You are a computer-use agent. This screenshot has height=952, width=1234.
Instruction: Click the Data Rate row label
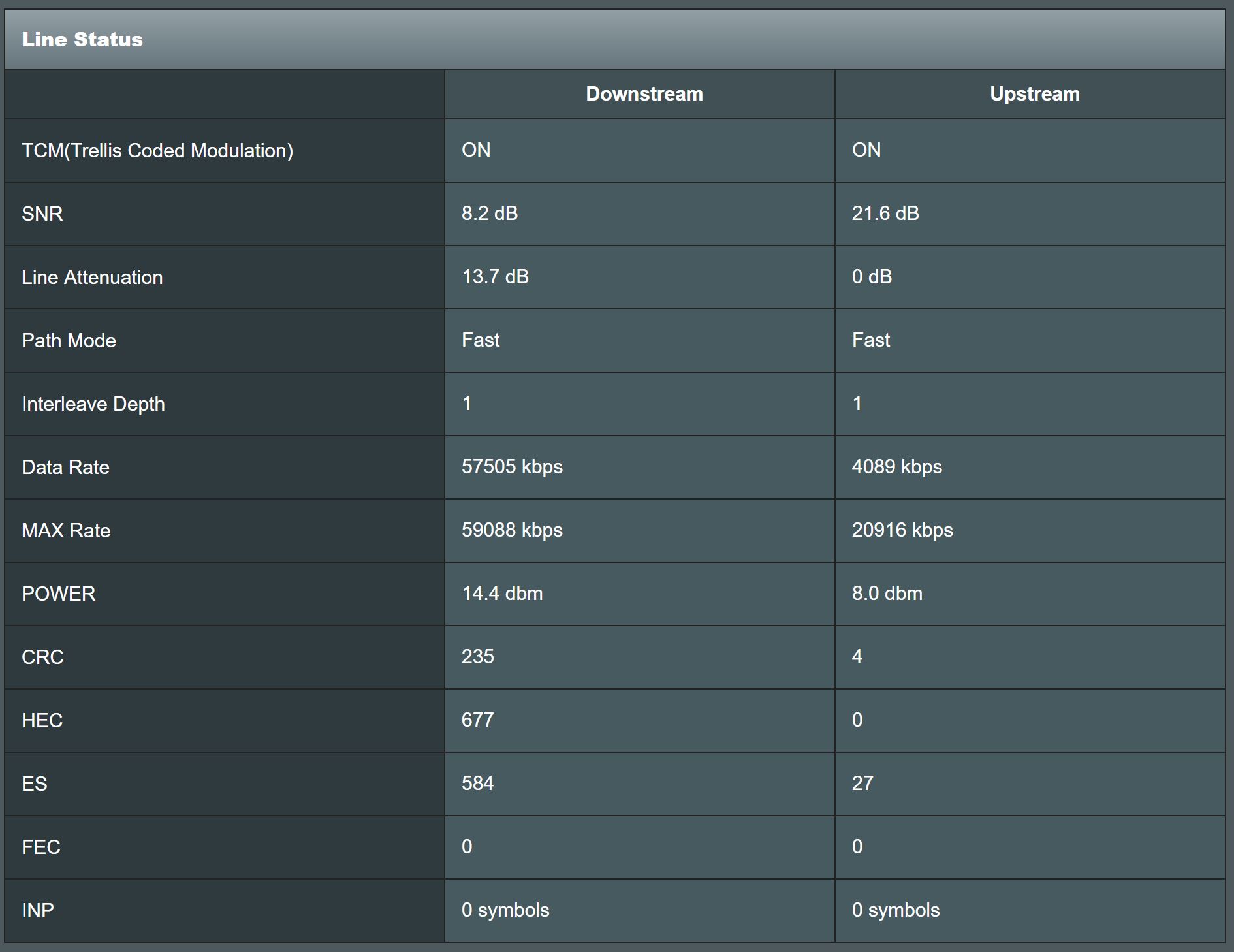tap(65, 468)
